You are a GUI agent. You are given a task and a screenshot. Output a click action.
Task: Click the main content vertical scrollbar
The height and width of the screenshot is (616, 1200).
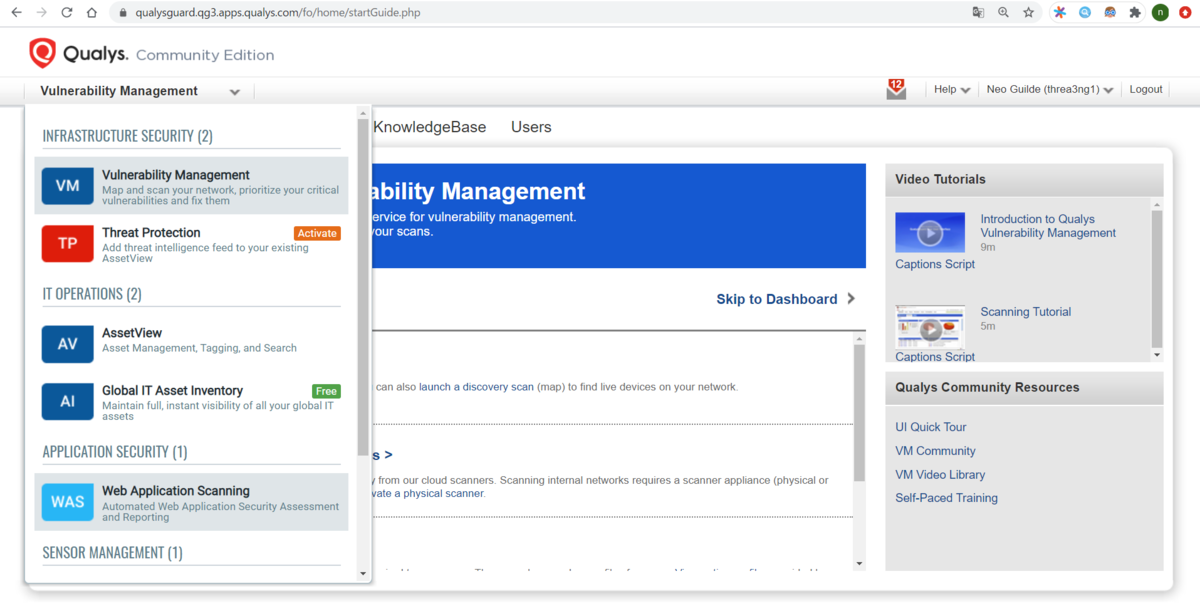tap(859, 412)
